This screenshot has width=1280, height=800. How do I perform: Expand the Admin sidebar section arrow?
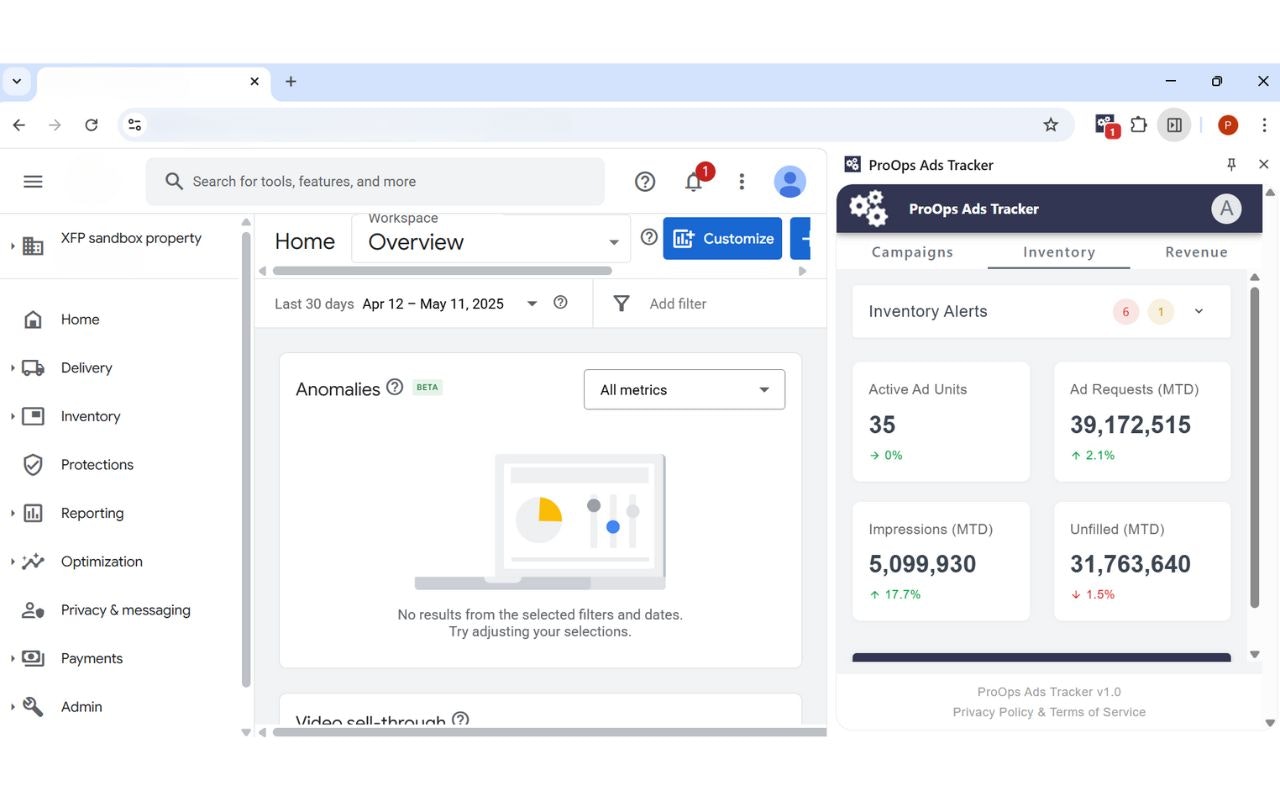coord(13,707)
